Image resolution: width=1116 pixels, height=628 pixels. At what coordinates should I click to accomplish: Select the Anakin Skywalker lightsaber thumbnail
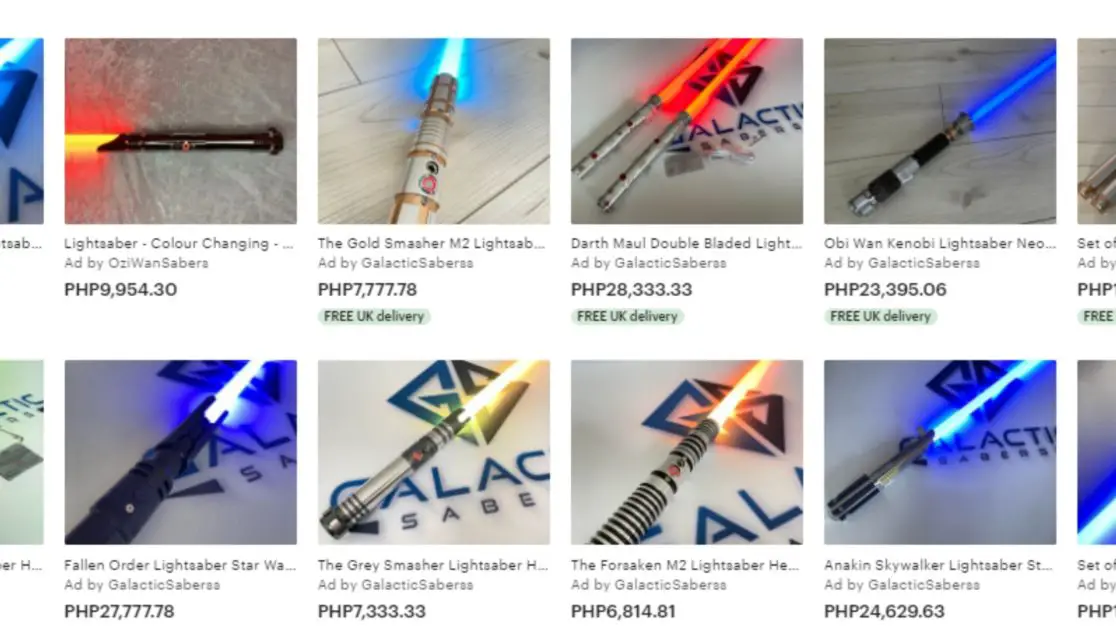[940, 452]
